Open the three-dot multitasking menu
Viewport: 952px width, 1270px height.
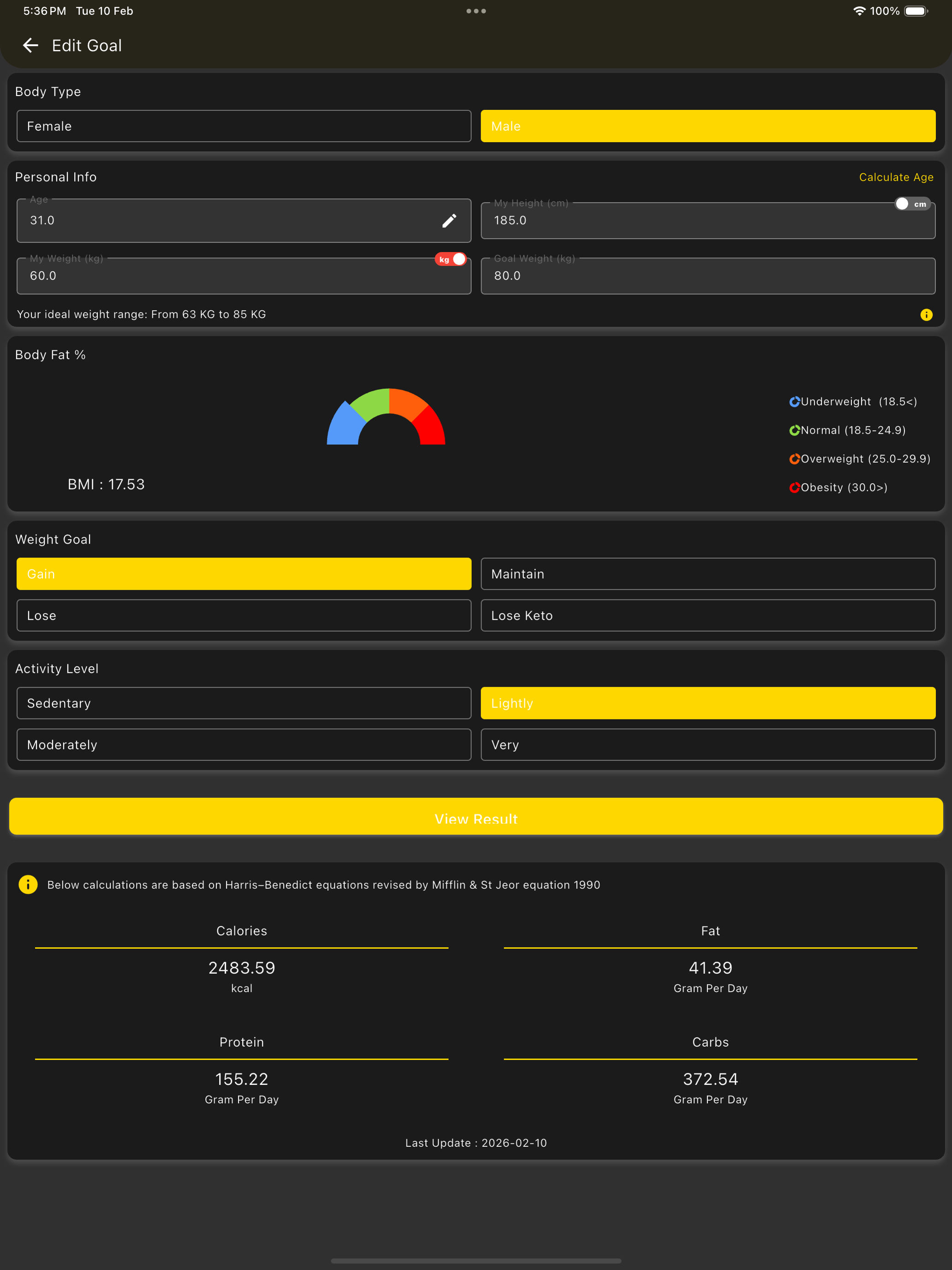(x=476, y=11)
